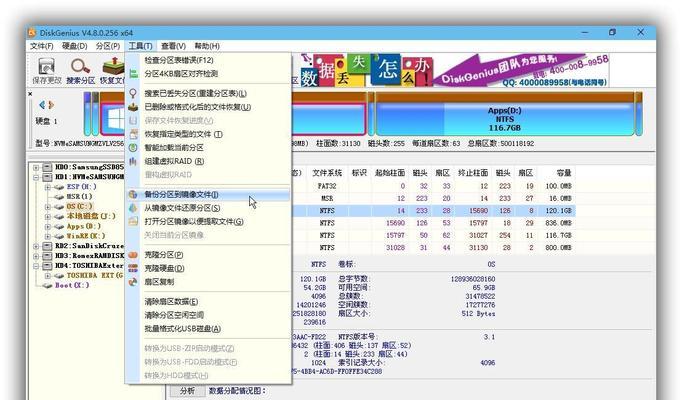Click the Save Changes (保存更改) toolbar icon

(x=46, y=67)
